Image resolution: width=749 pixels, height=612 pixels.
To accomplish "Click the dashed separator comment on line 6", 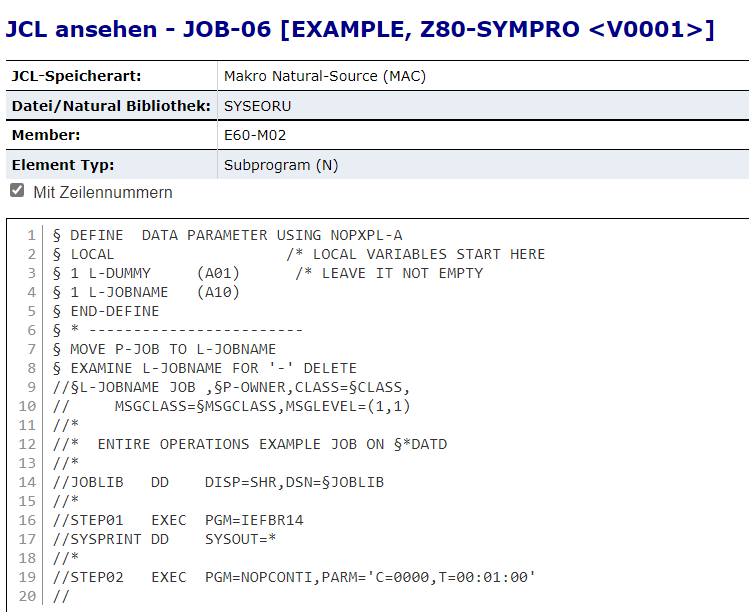I will [x=177, y=330].
